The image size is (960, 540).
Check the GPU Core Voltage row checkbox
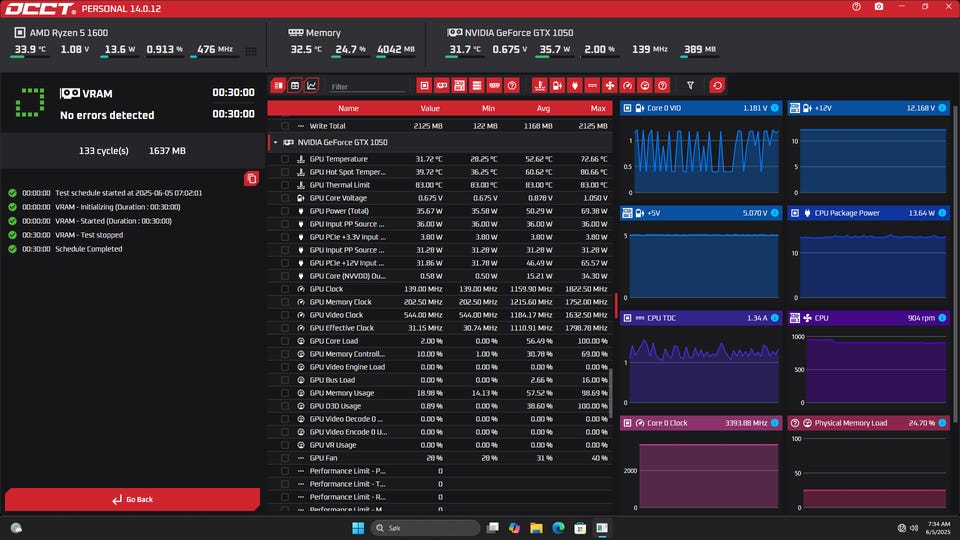(285, 198)
